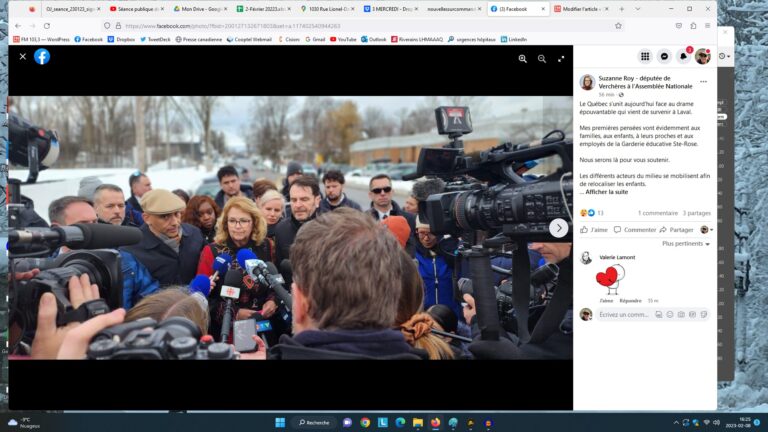Screen dimensions: 768x432
Task: Click the Facebook logo icon
Action: click(x=42, y=57)
